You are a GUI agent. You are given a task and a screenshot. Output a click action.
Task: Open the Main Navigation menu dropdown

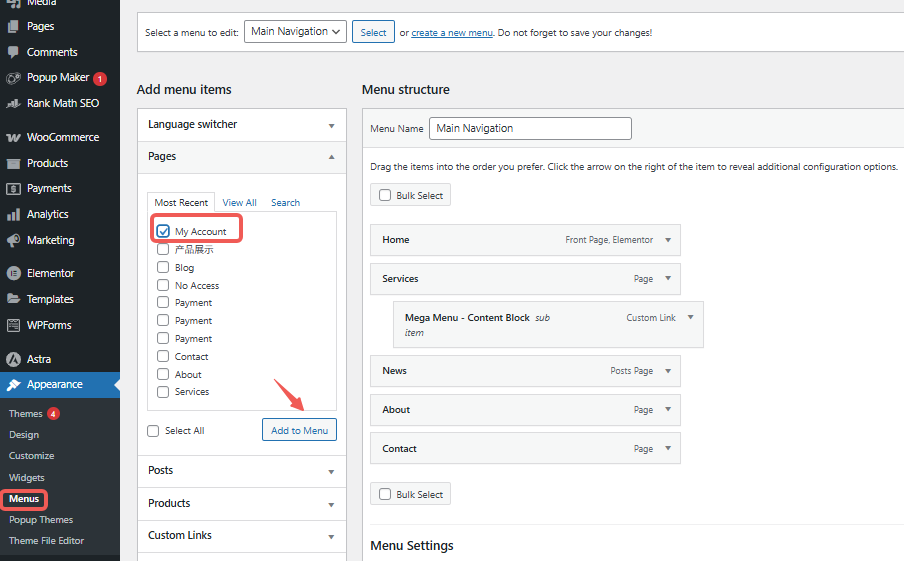295,32
